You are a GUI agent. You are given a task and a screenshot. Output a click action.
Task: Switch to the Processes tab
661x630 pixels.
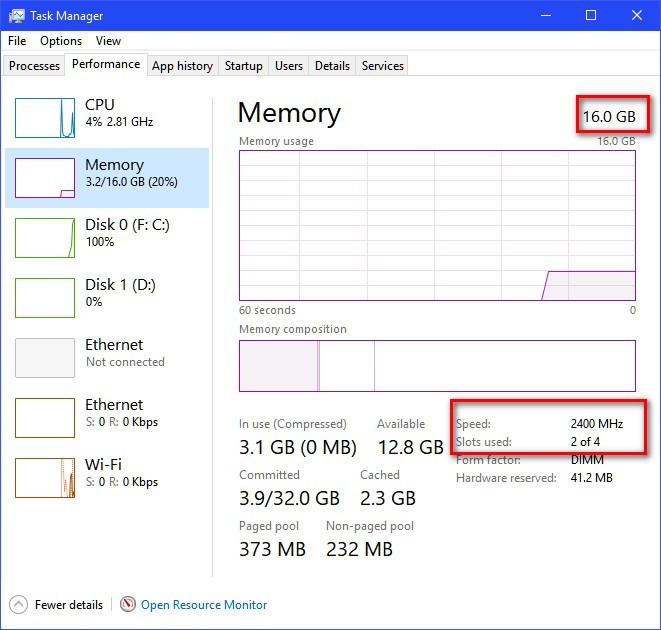click(x=34, y=66)
